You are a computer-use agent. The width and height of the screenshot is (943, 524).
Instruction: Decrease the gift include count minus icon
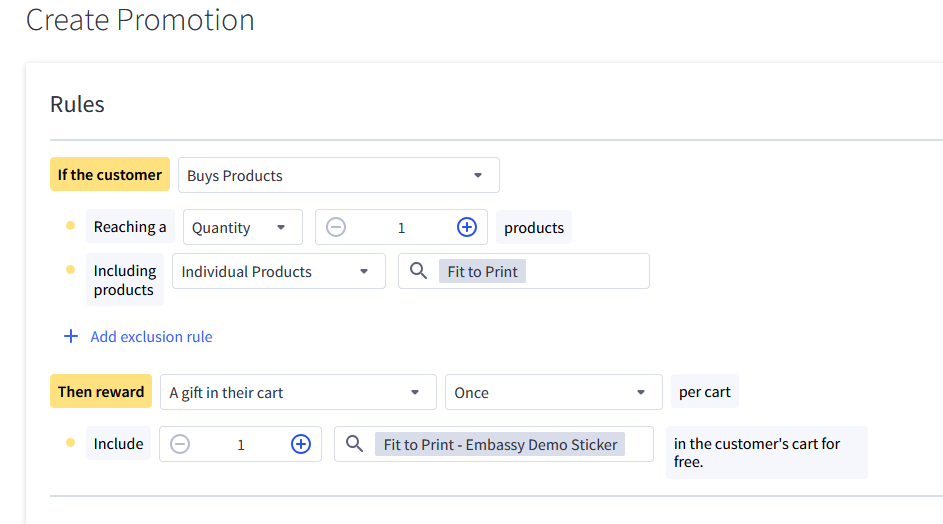tap(180, 445)
